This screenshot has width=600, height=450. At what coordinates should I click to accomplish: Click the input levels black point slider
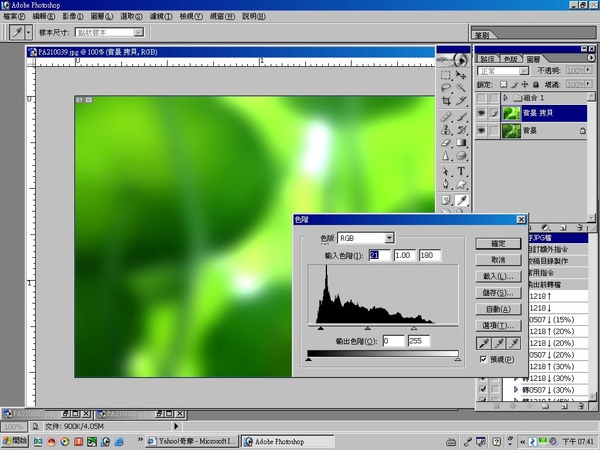coord(321,328)
